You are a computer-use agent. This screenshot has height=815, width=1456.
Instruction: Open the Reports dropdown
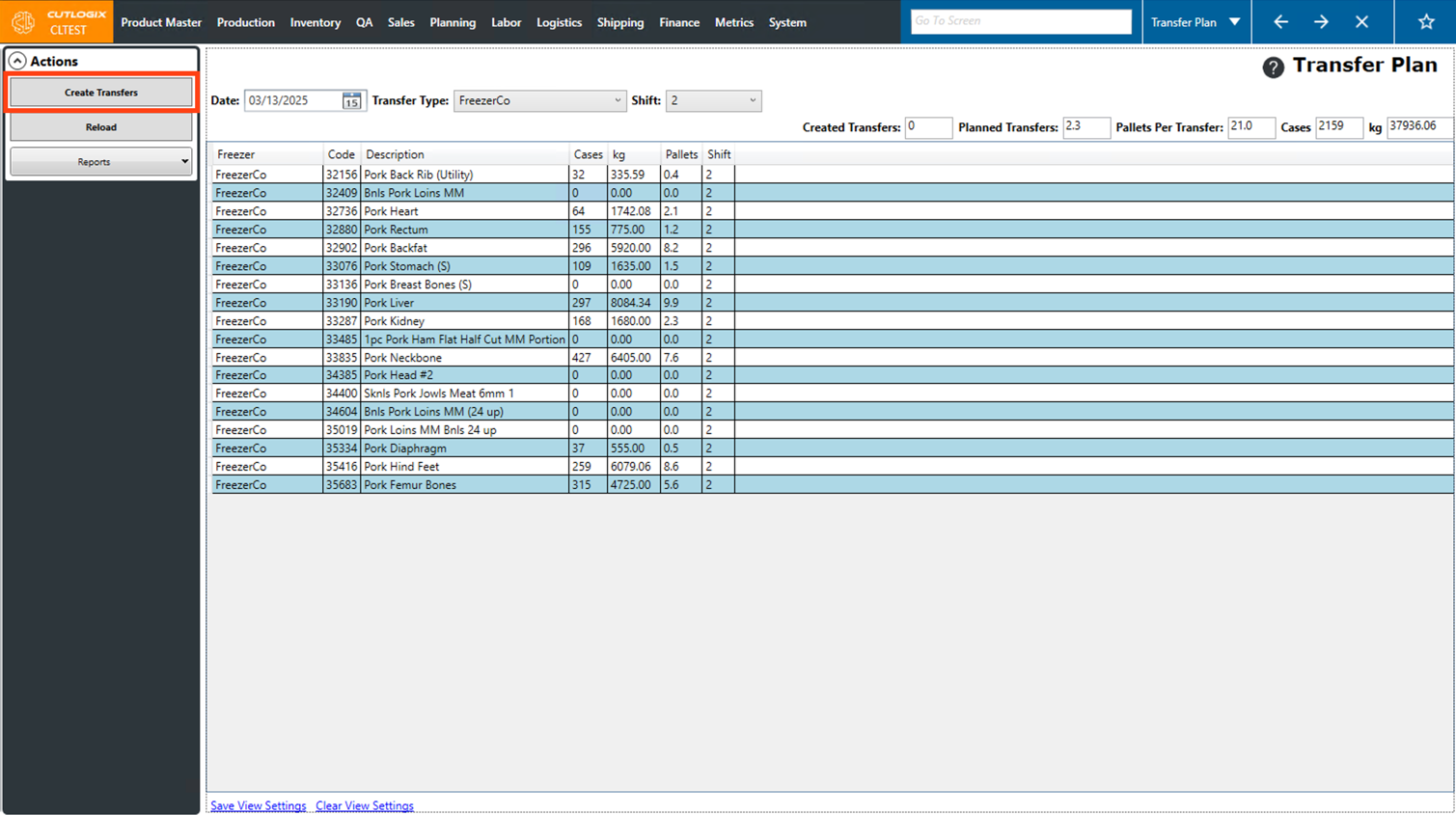click(x=100, y=162)
